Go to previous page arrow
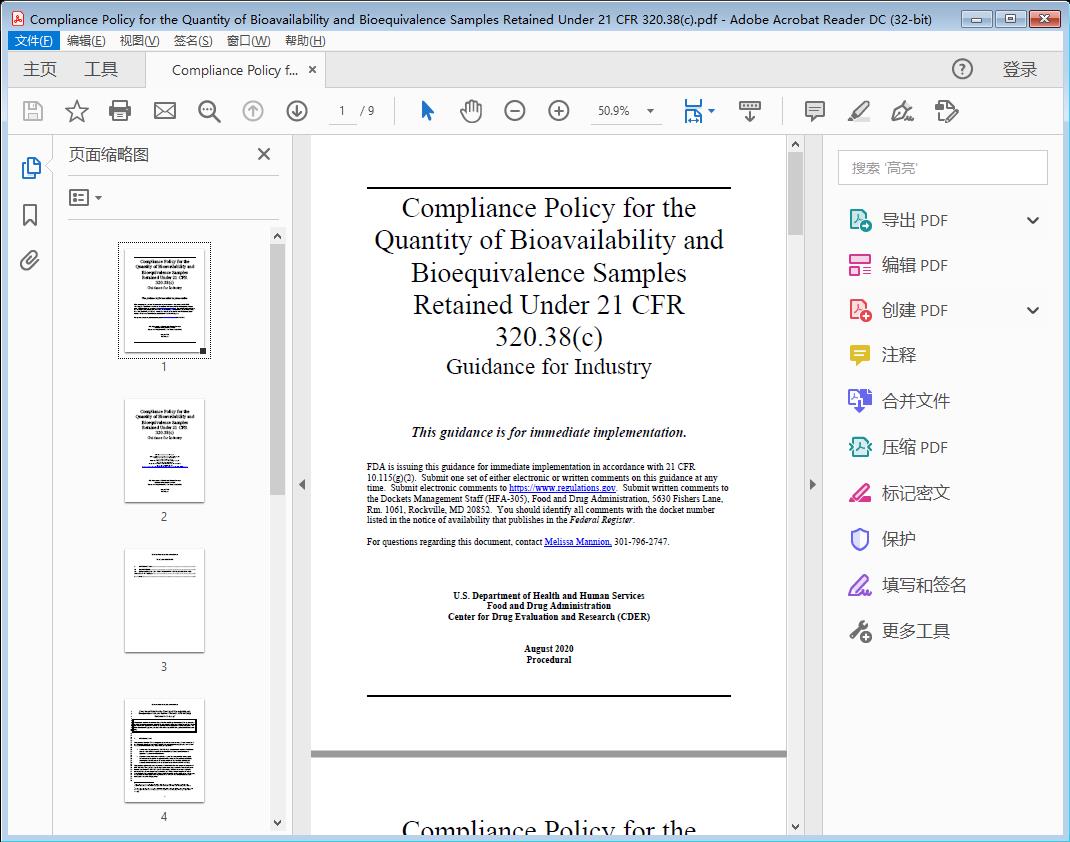The height and width of the screenshot is (842, 1070). point(253,111)
